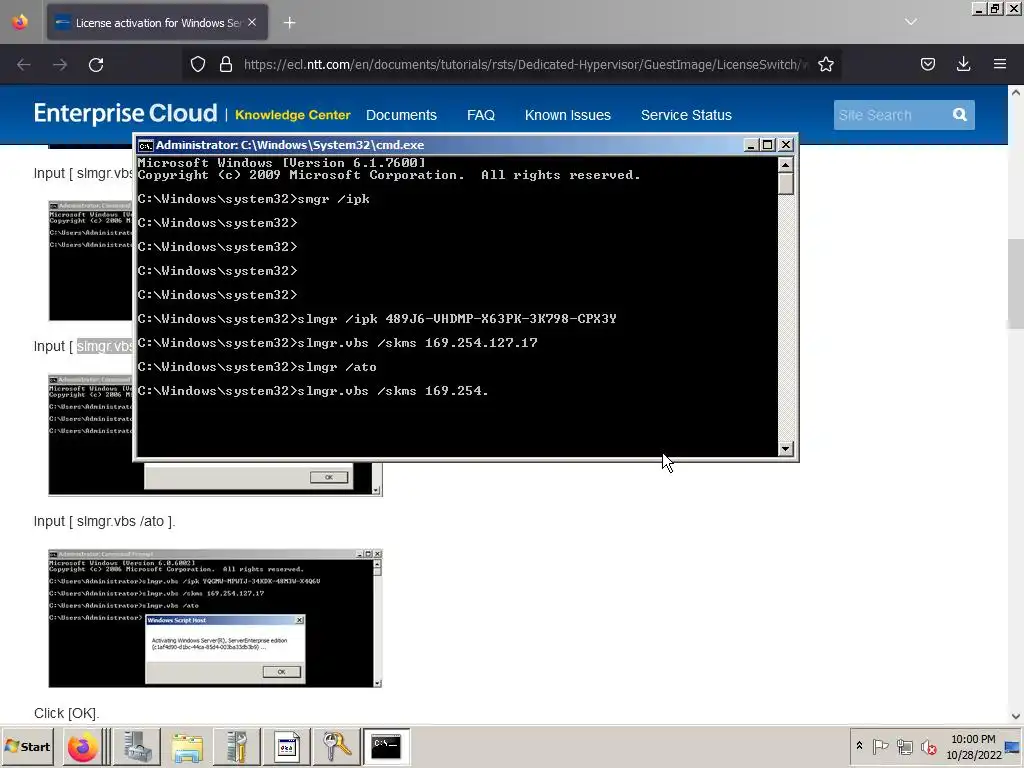
Task: Open the keys icon in the taskbar
Action: (x=336, y=746)
